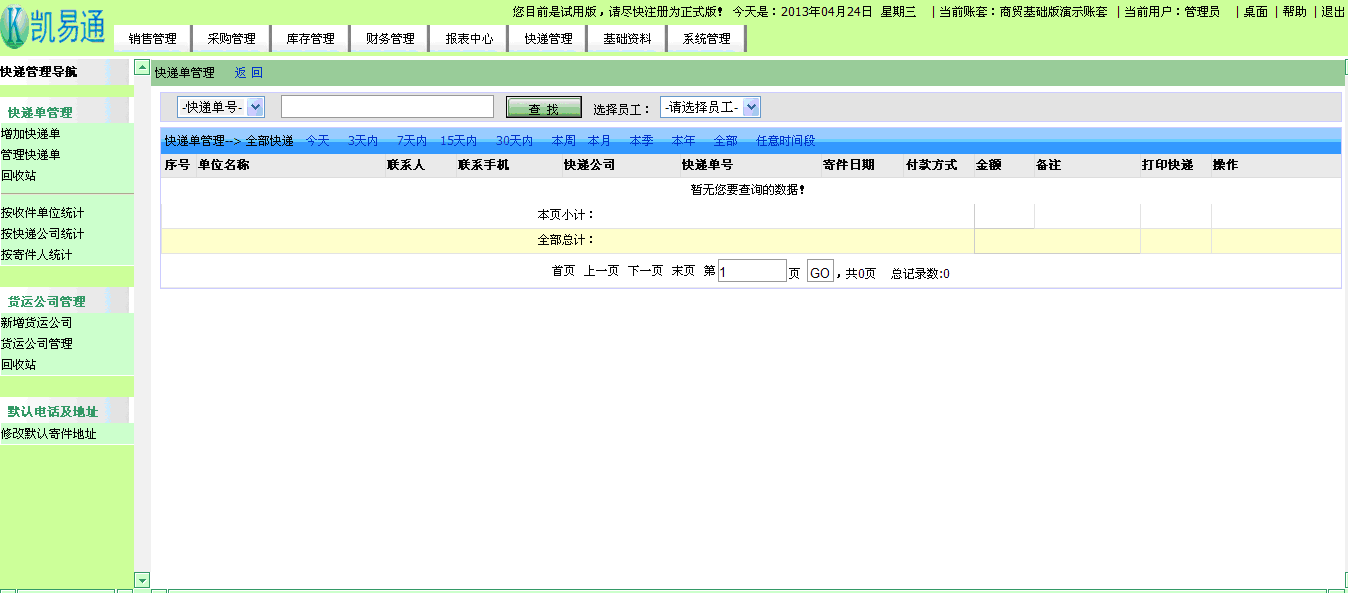Filter records by 本季
The width and height of the screenshot is (1348, 593).
[x=641, y=141]
